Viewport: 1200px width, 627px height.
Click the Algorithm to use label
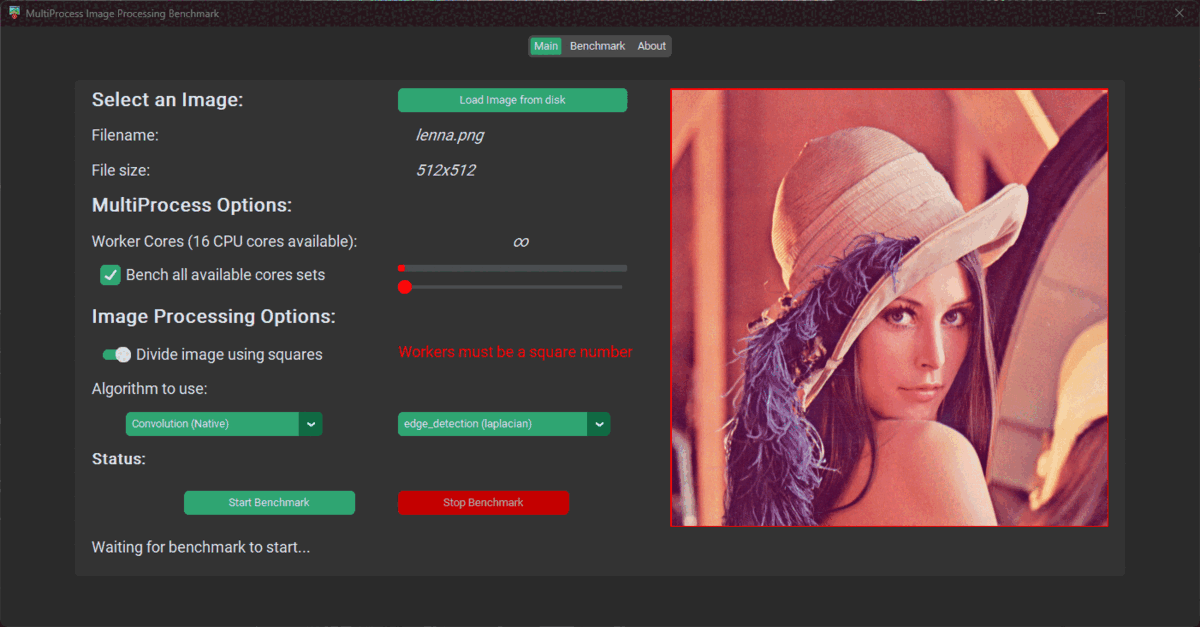point(150,388)
